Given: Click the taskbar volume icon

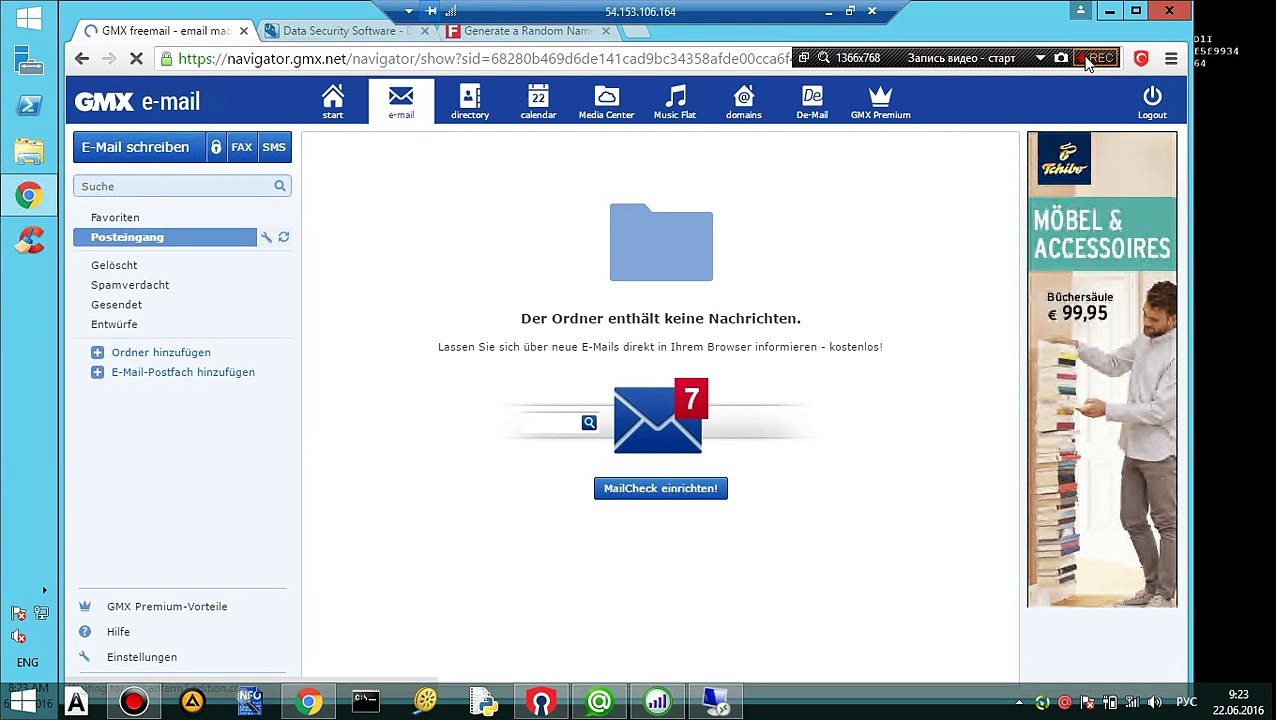Looking at the screenshot, I should click(1155, 702).
